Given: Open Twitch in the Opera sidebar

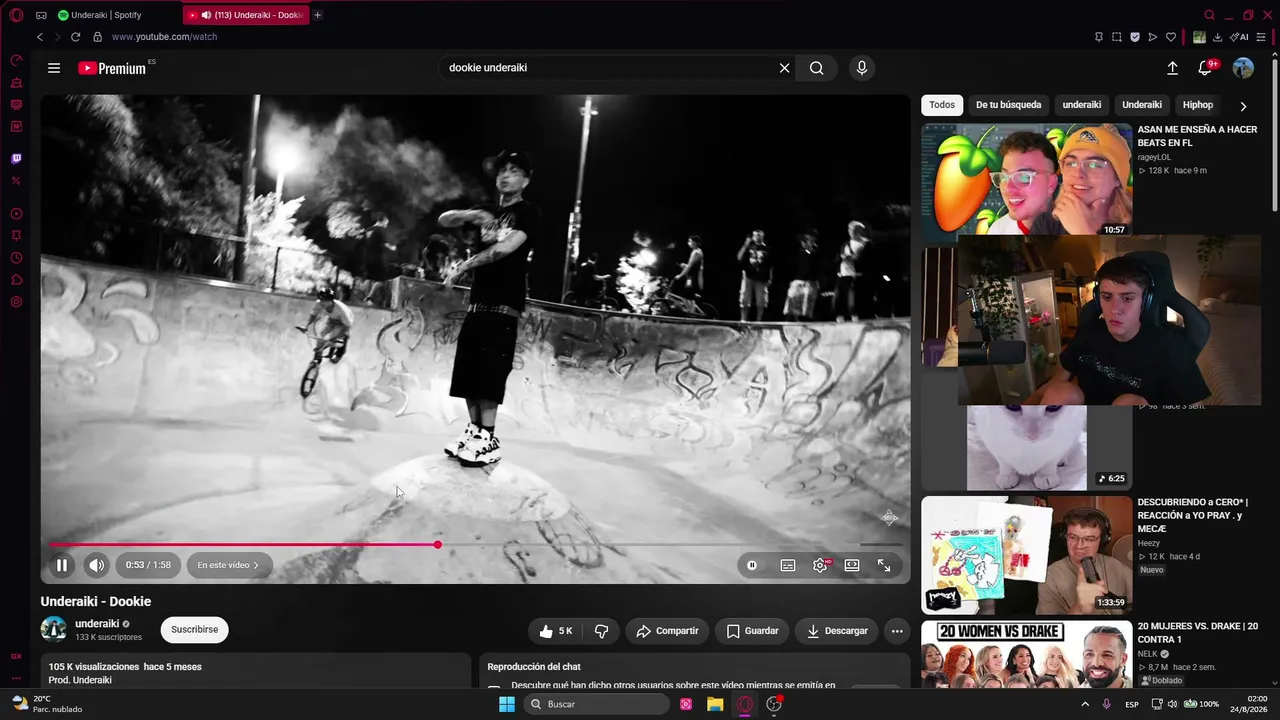Looking at the screenshot, I should [x=16, y=159].
